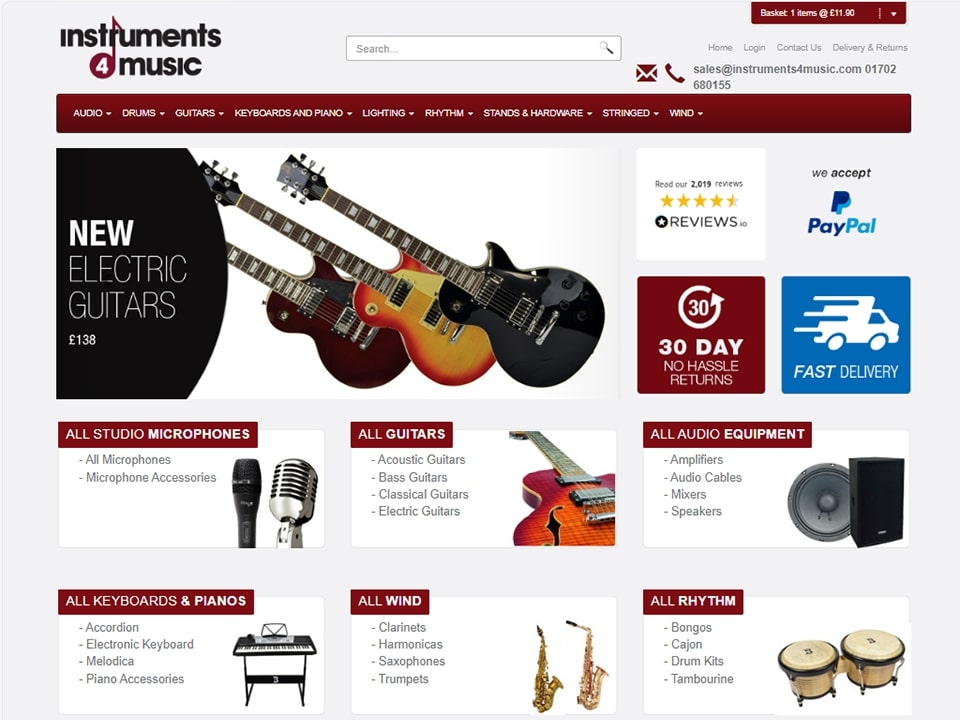Viewport: 960px width, 720px height.
Task: Open the 30 Day No Hassle Returns tile
Action: point(701,335)
